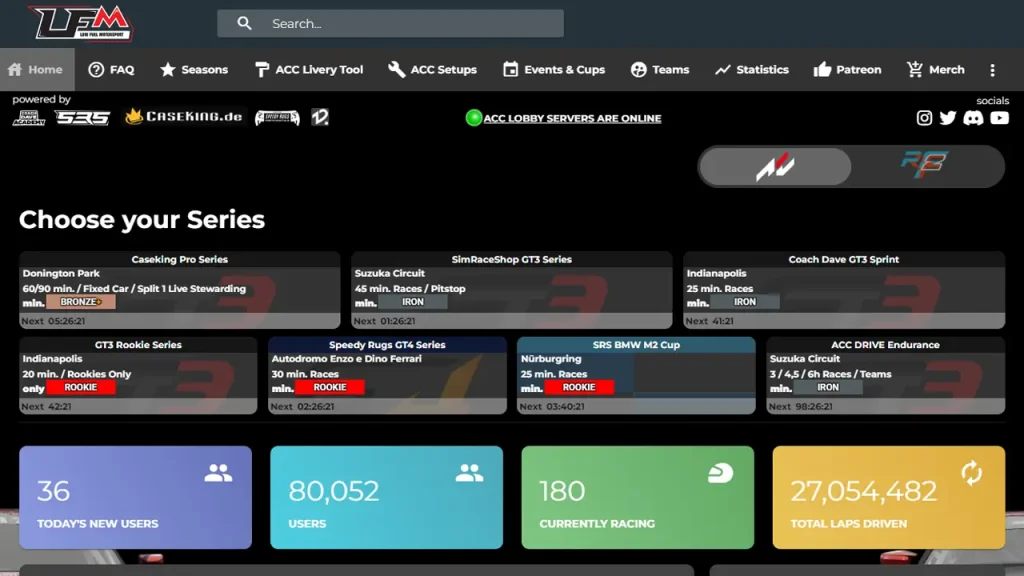Open the Seasons menu
This screenshot has height=576, width=1024.
pos(194,70)
